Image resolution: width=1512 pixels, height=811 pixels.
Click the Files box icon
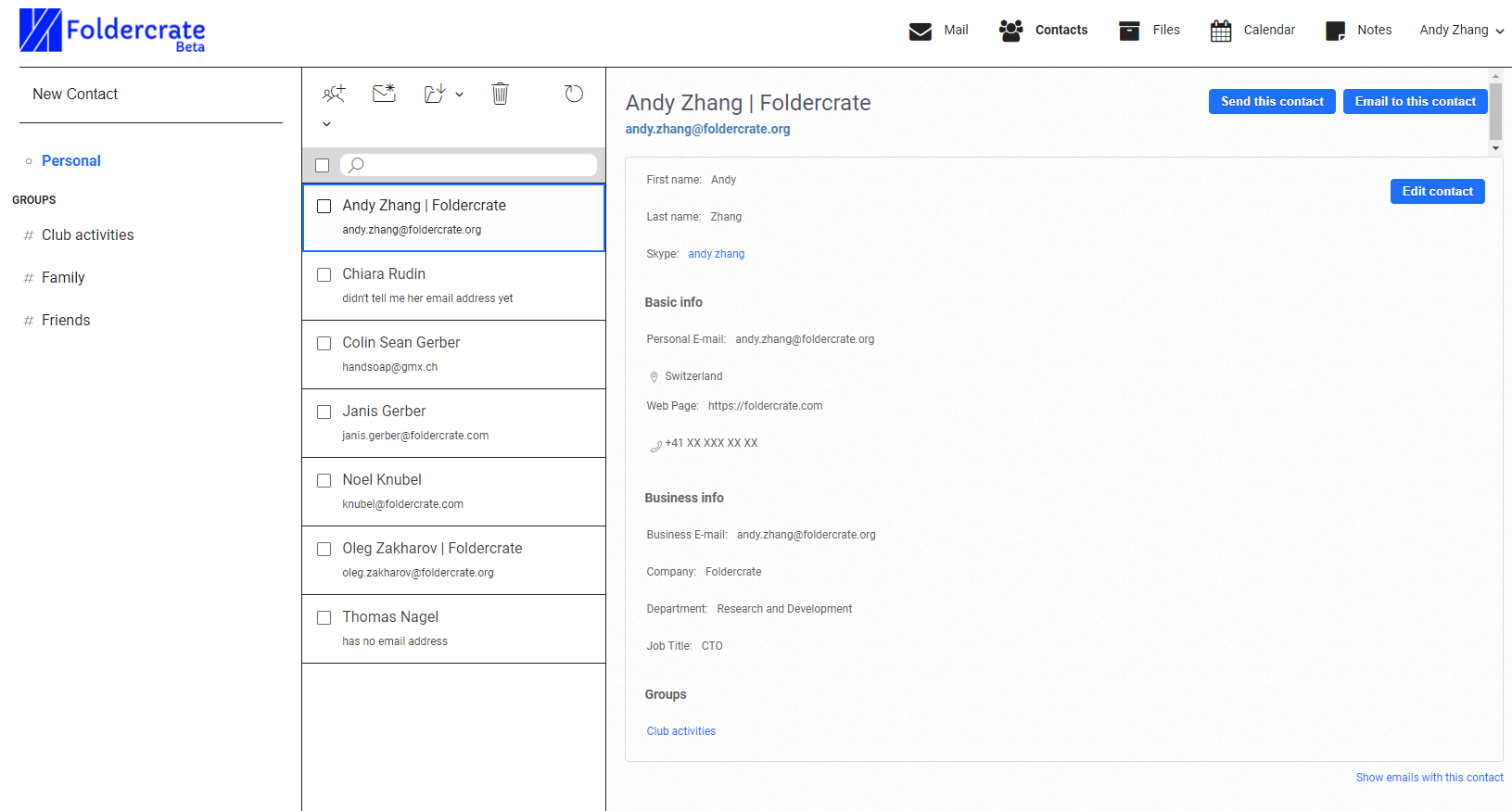coord(1129,31)
